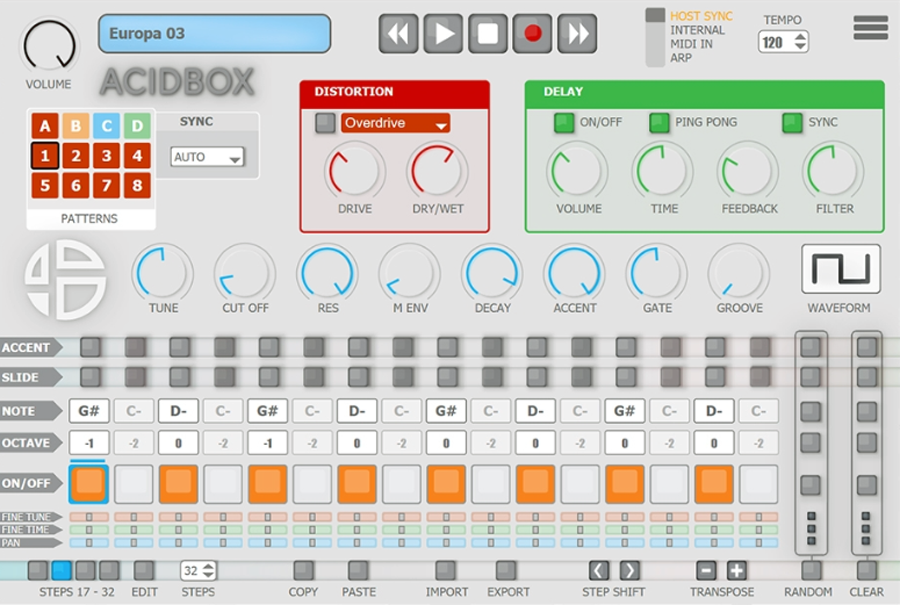Click the EDIT button
The image size is (900, 605).
pos(143,570)
